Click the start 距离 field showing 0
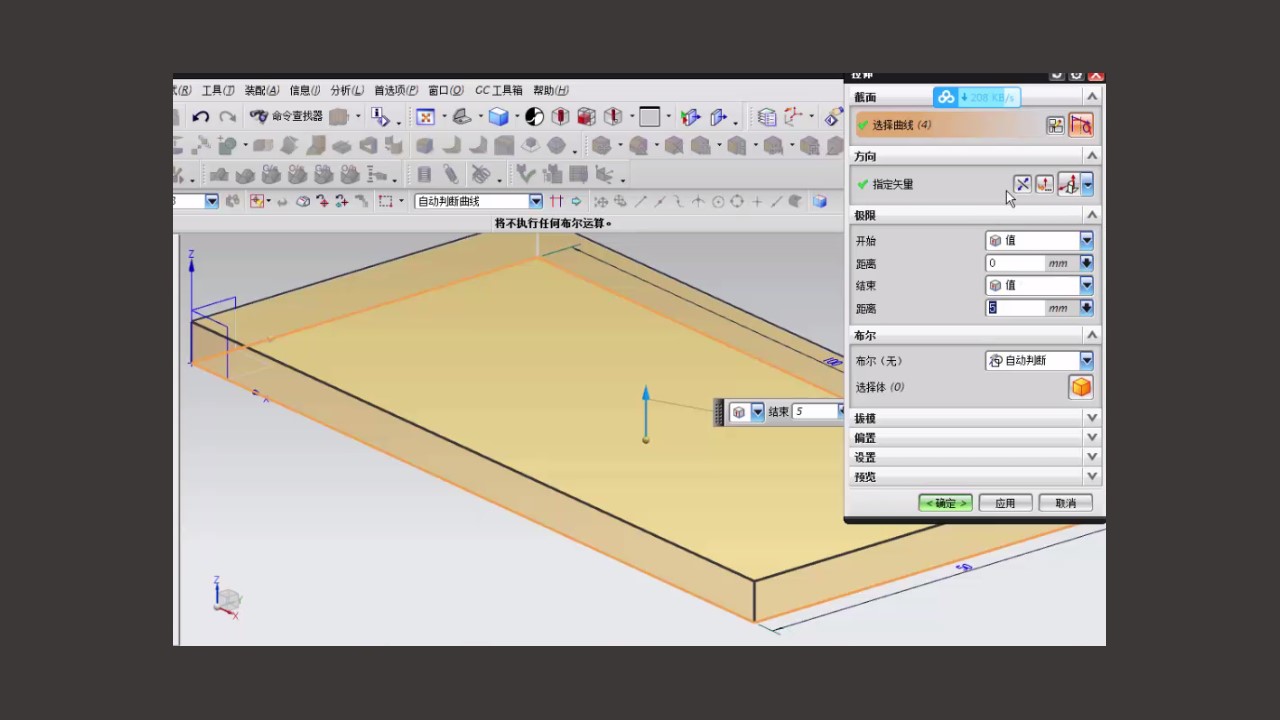Viewport: 1280px width, 720px height. click(x=1015, y=263)
